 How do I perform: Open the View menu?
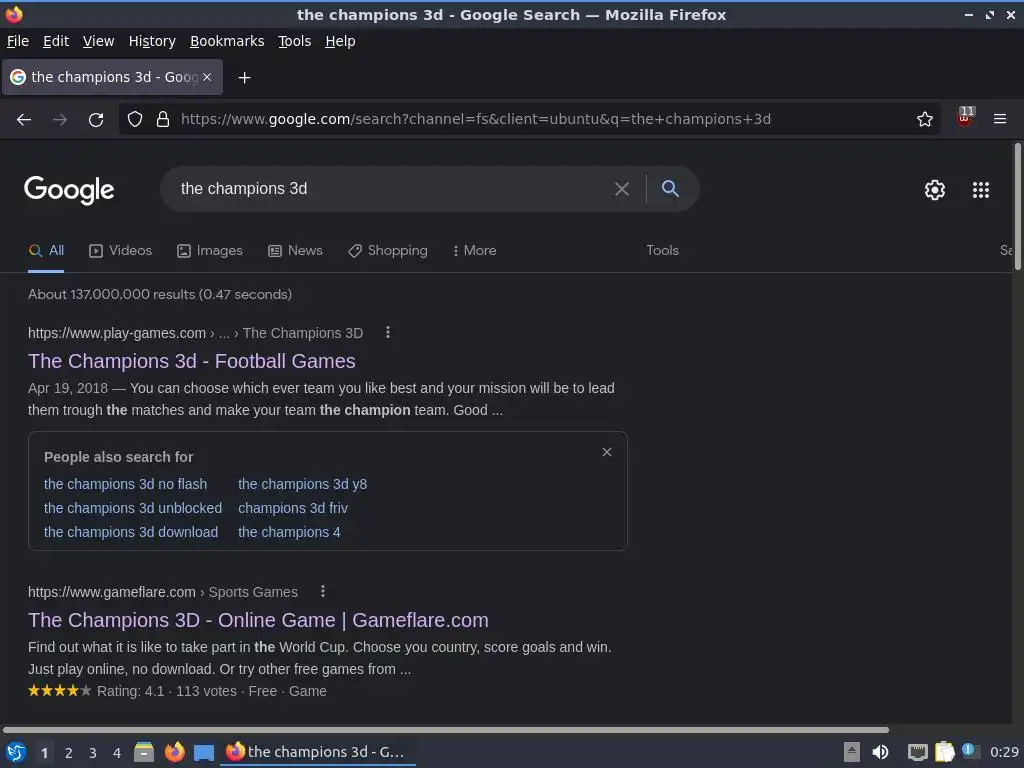(x=99, y=41)
